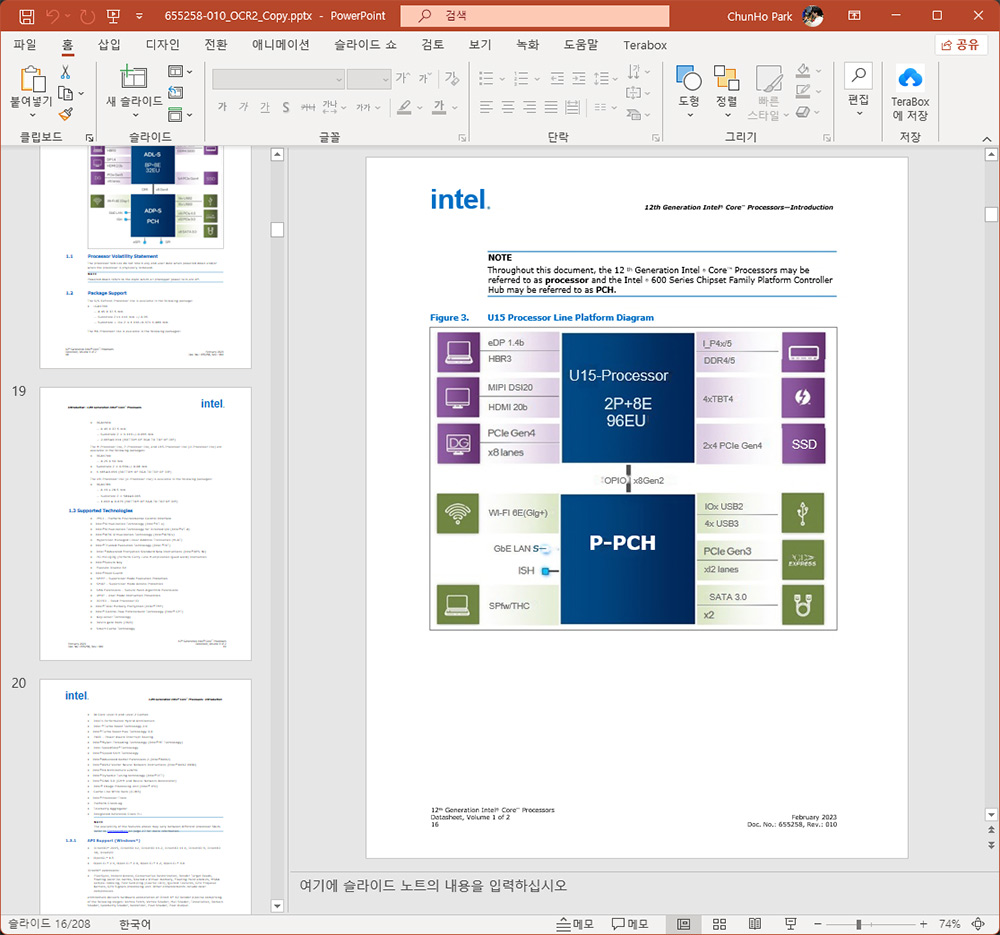
Task: Click the Shape Effects icon
Action: coord(804,113)
